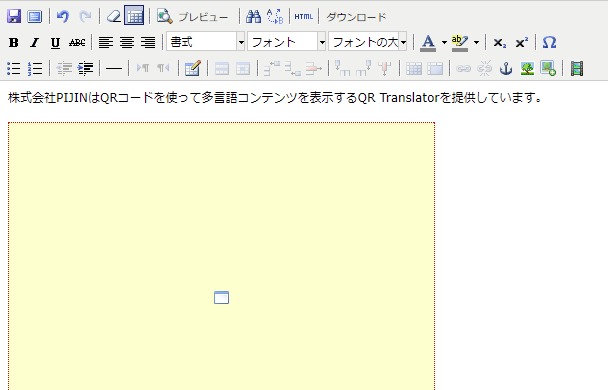Image resolution: width=608 pixels, height=390 pixels.
Task: Insert table column before icon
Action: (x=342, y=69)
